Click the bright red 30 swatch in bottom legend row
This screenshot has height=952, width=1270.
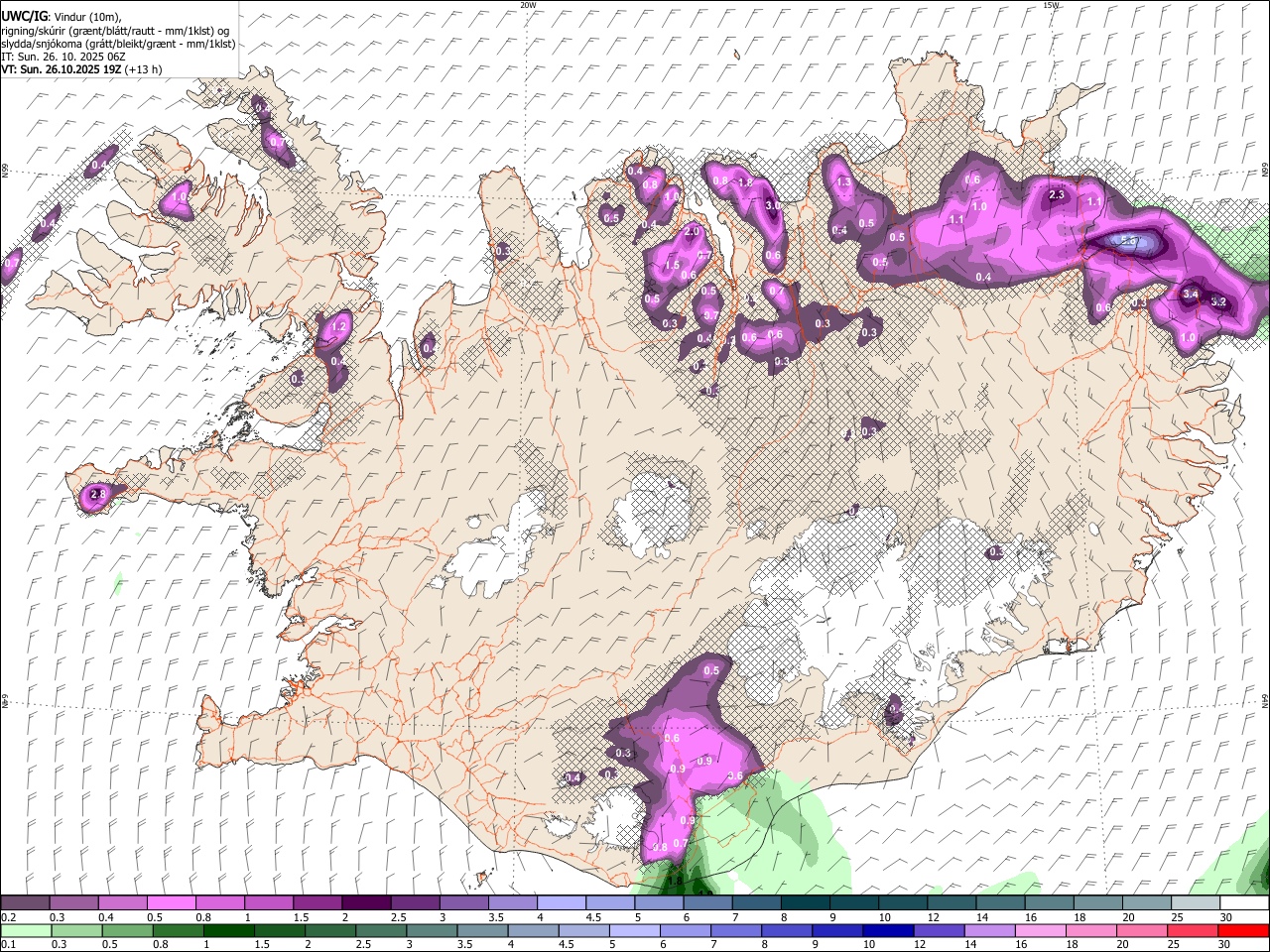[1244, 931]
